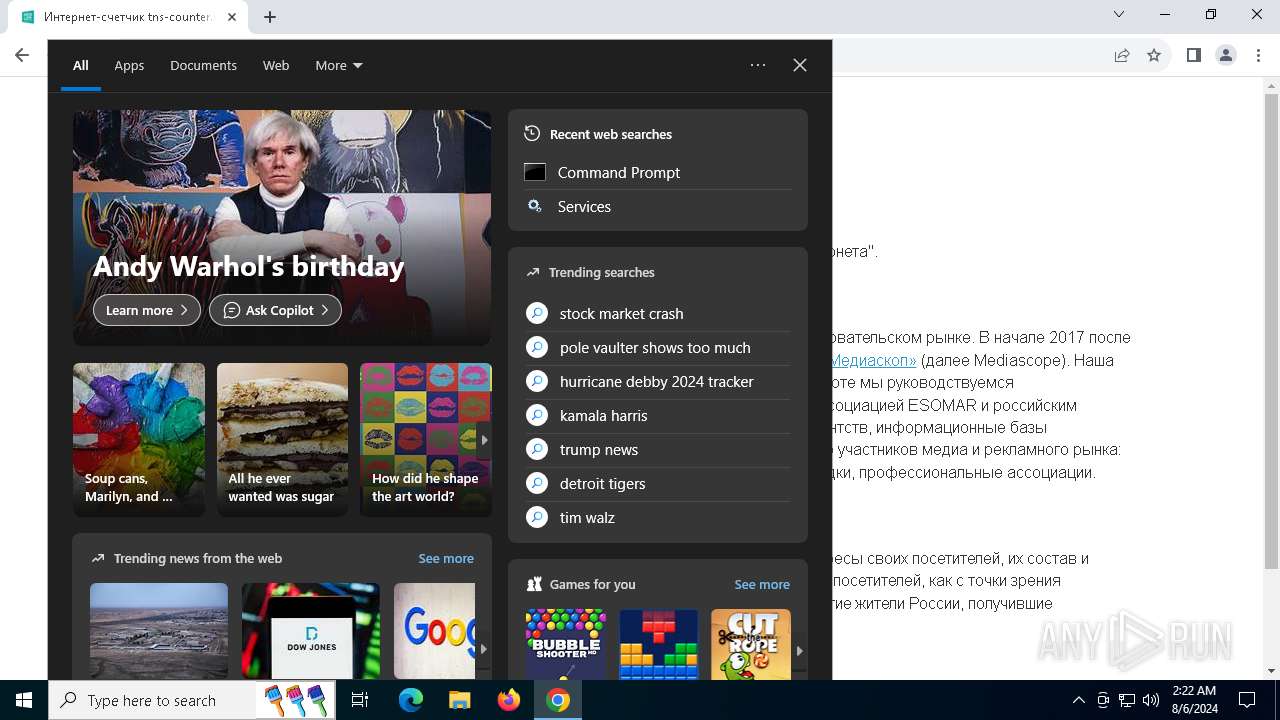The width and height of the screenshot is (1280, 720).
Task: Switch to Chrome on the taskbar
Action: point(558,700)
